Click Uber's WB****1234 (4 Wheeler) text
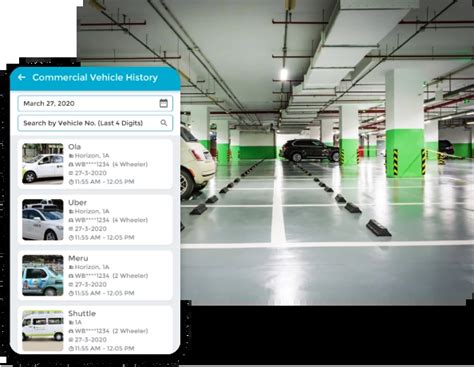This screenshot has height=367, width=474. (111, 220)
